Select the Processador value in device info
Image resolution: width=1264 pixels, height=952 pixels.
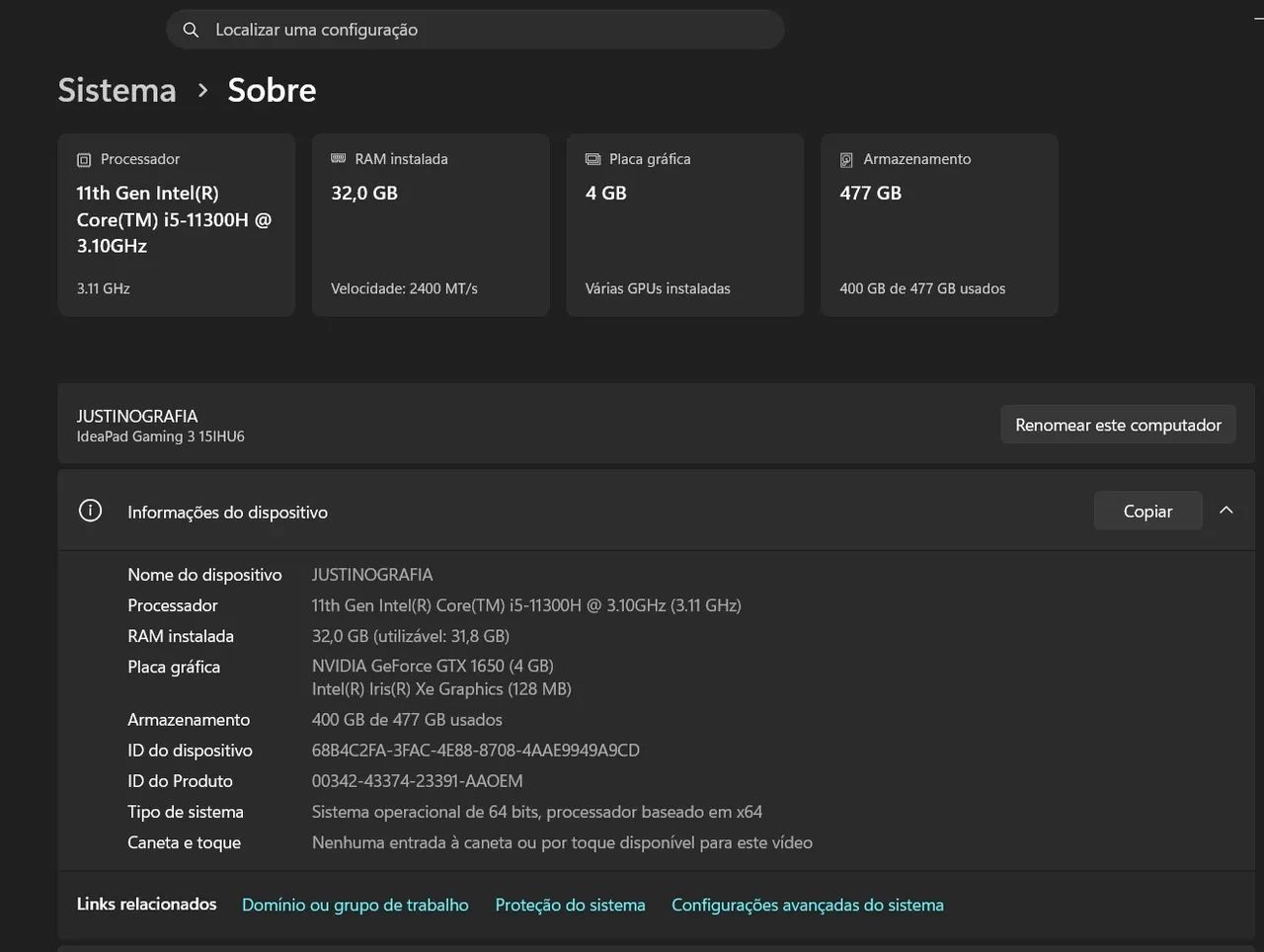coord(526,605)
